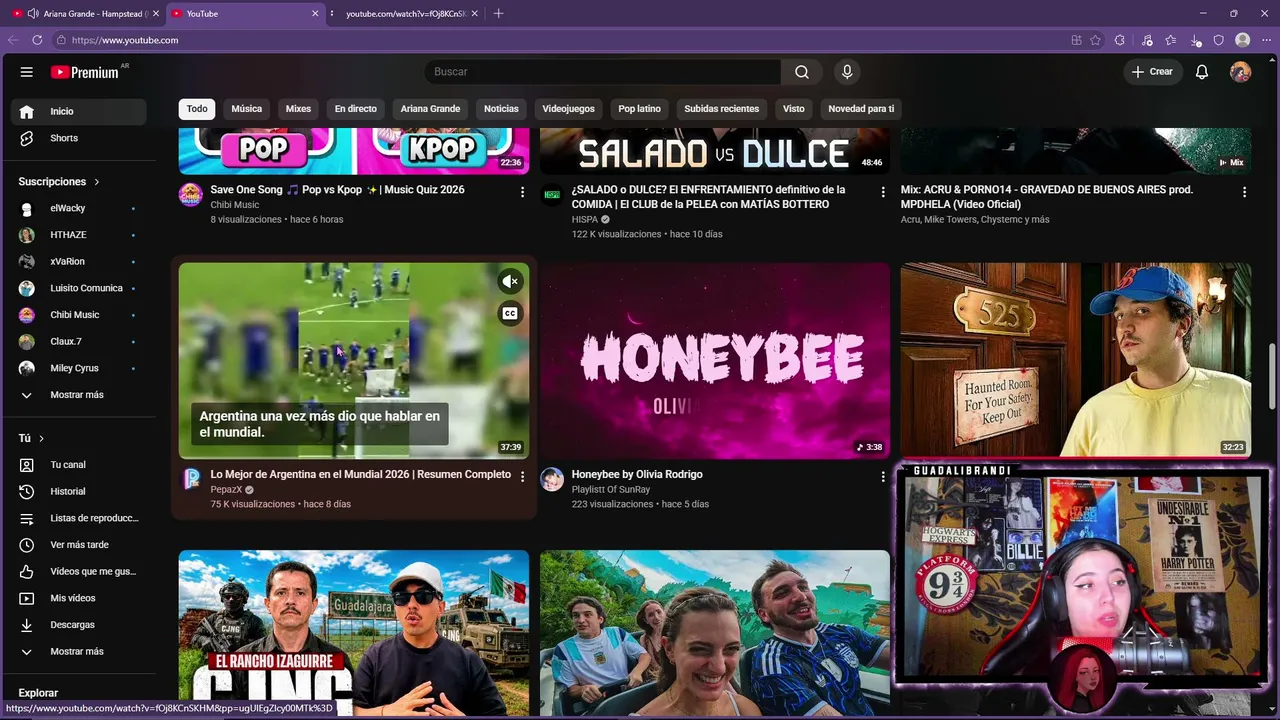Screen dimensions: 1280x720
Task: Open Miley Cyrus subscription channel
Action: (78, 368)
